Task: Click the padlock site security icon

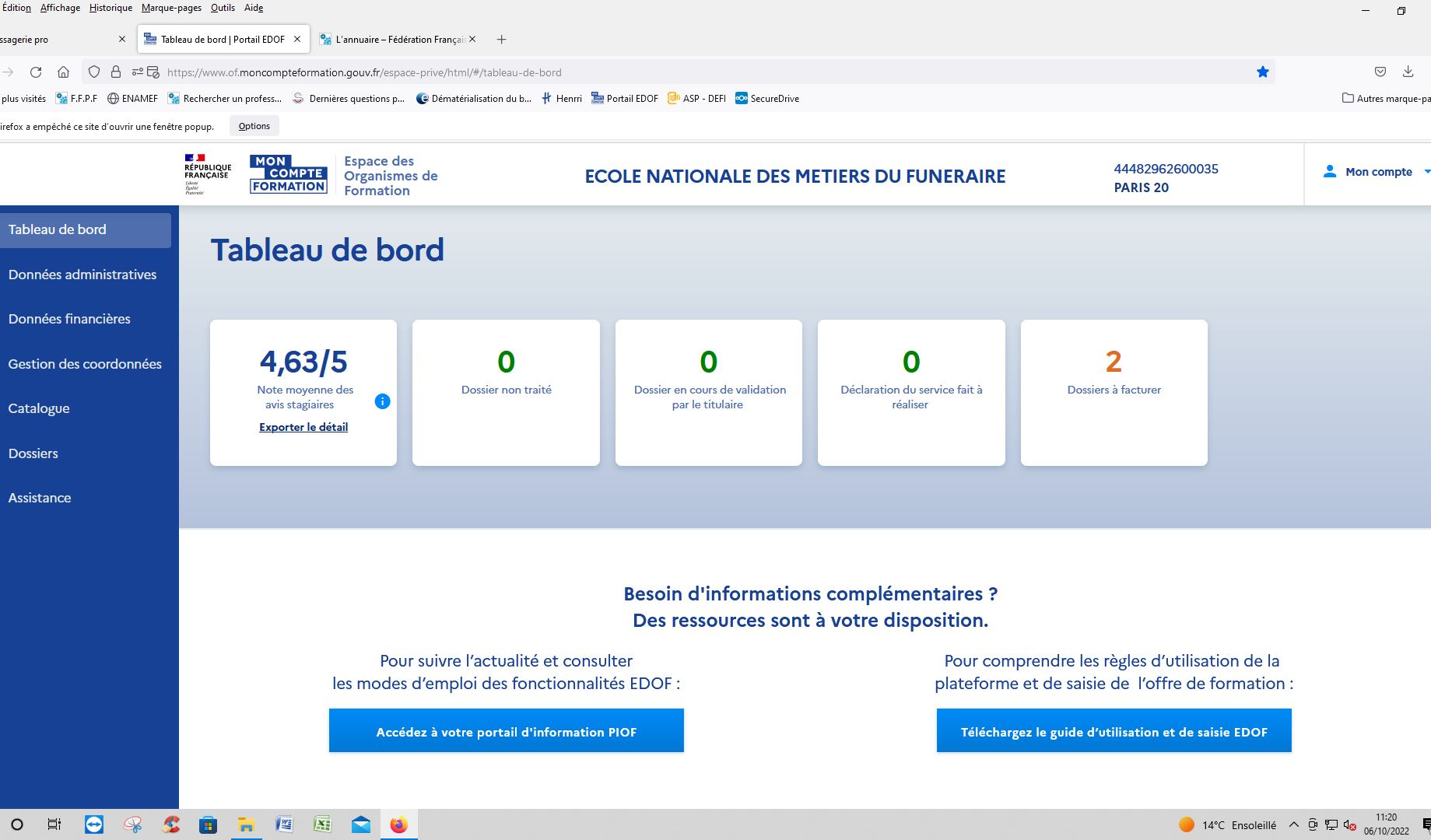Action: tap(115, 72)
